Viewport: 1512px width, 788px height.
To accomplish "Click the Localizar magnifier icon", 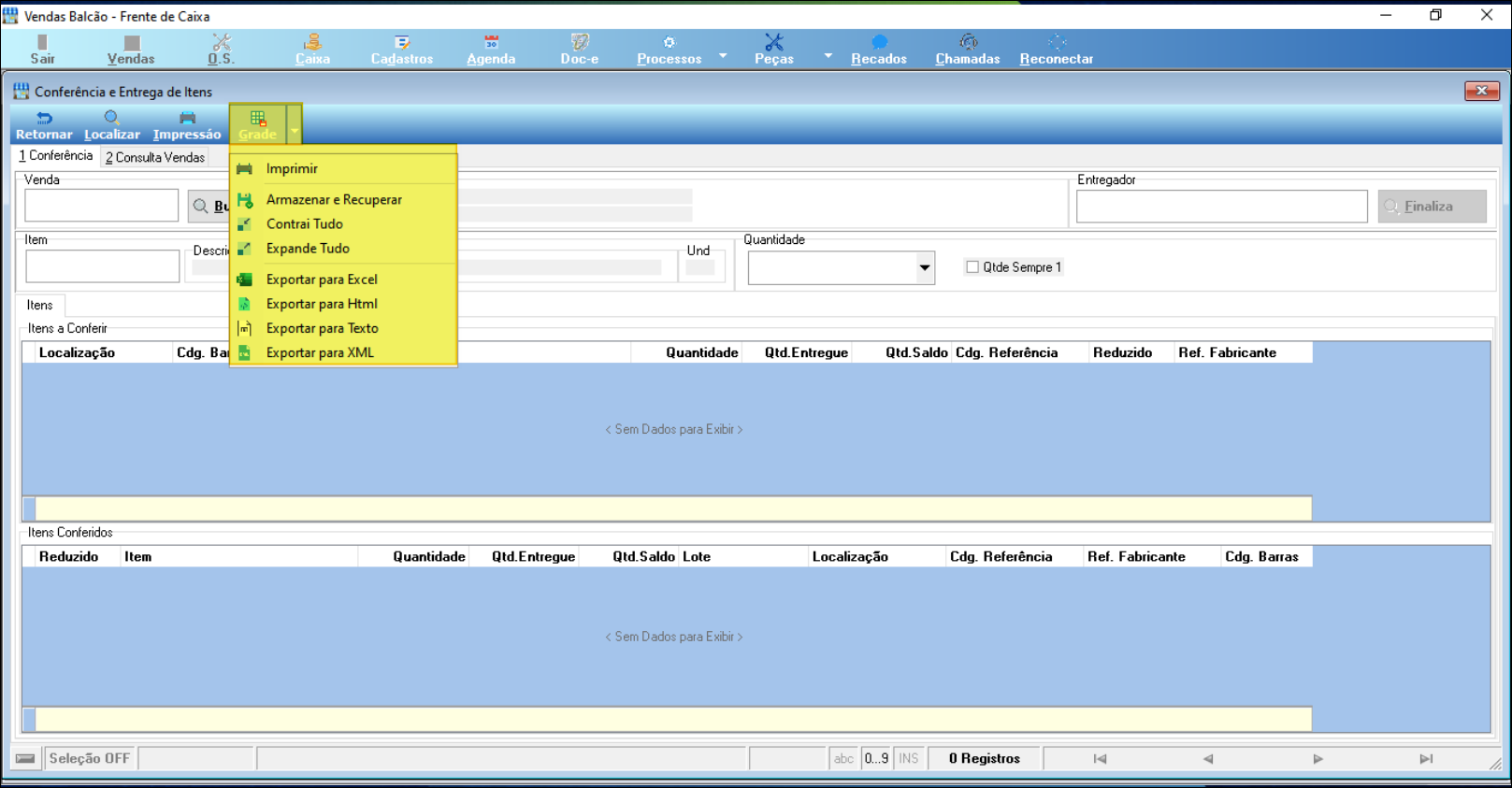I will pyautogui.click(x=111, y=118).
